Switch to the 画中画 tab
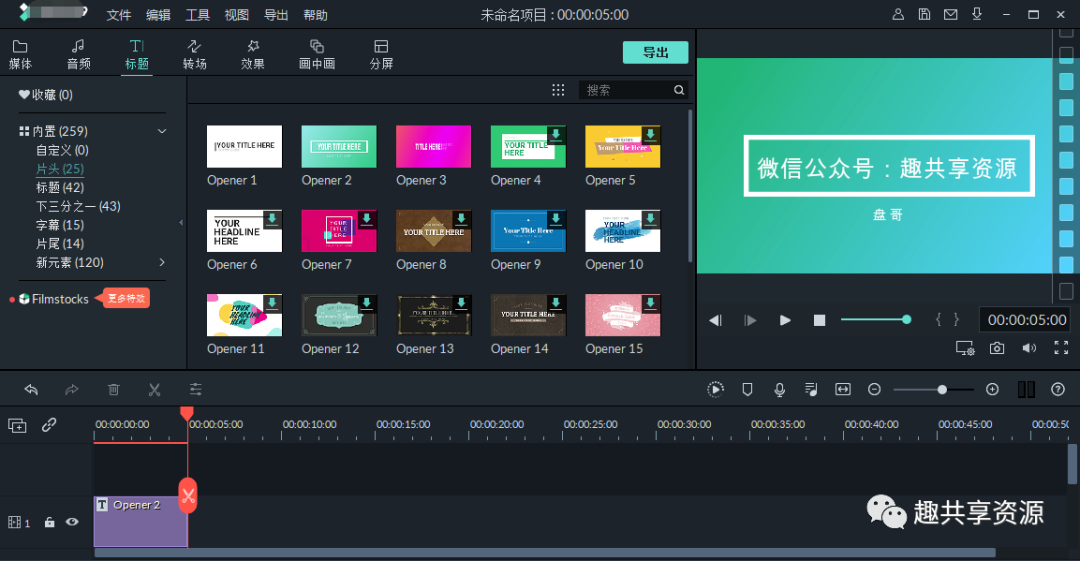This screenshot has width=1080, height=561. 317,54
